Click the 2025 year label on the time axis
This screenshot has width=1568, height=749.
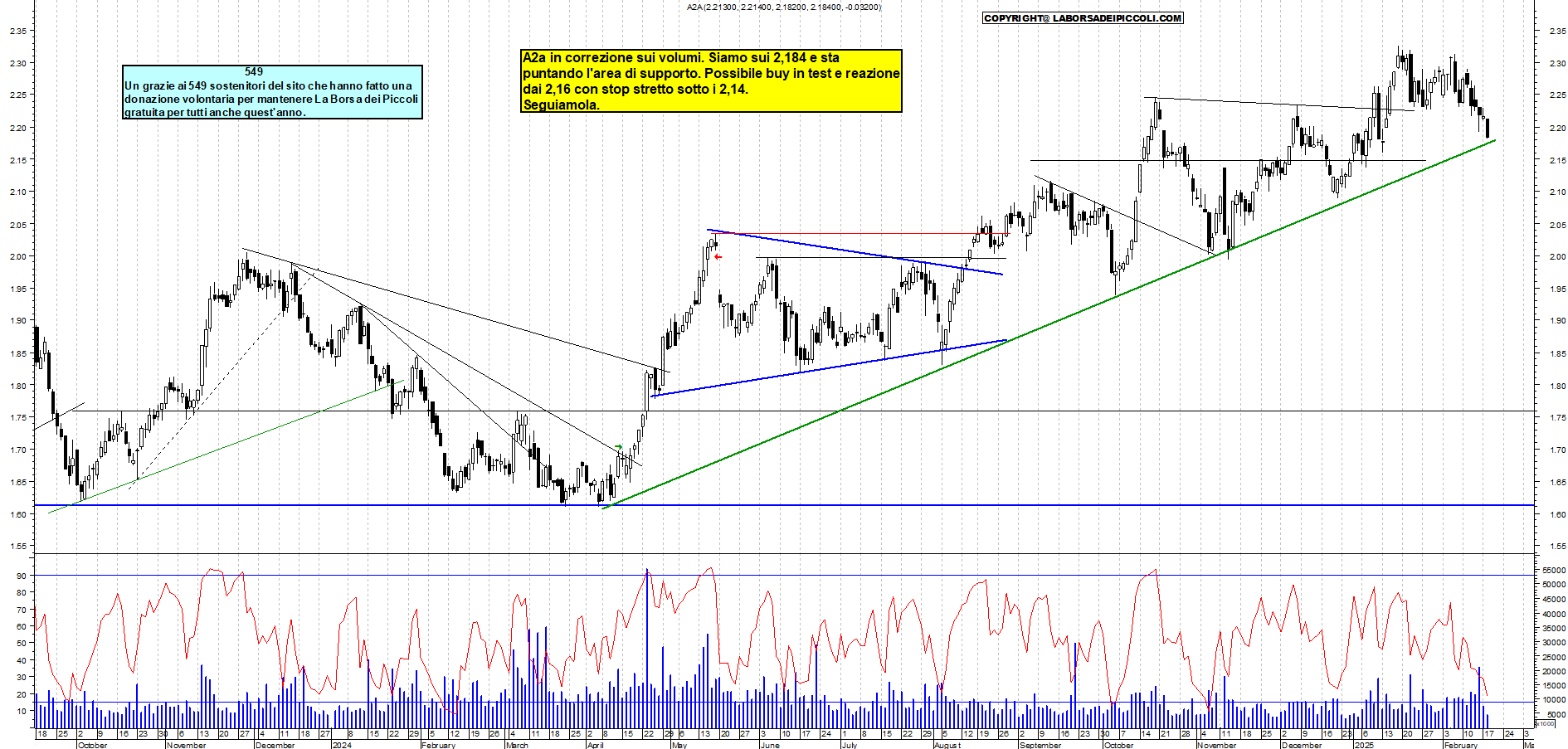(x=1364, y=745)
